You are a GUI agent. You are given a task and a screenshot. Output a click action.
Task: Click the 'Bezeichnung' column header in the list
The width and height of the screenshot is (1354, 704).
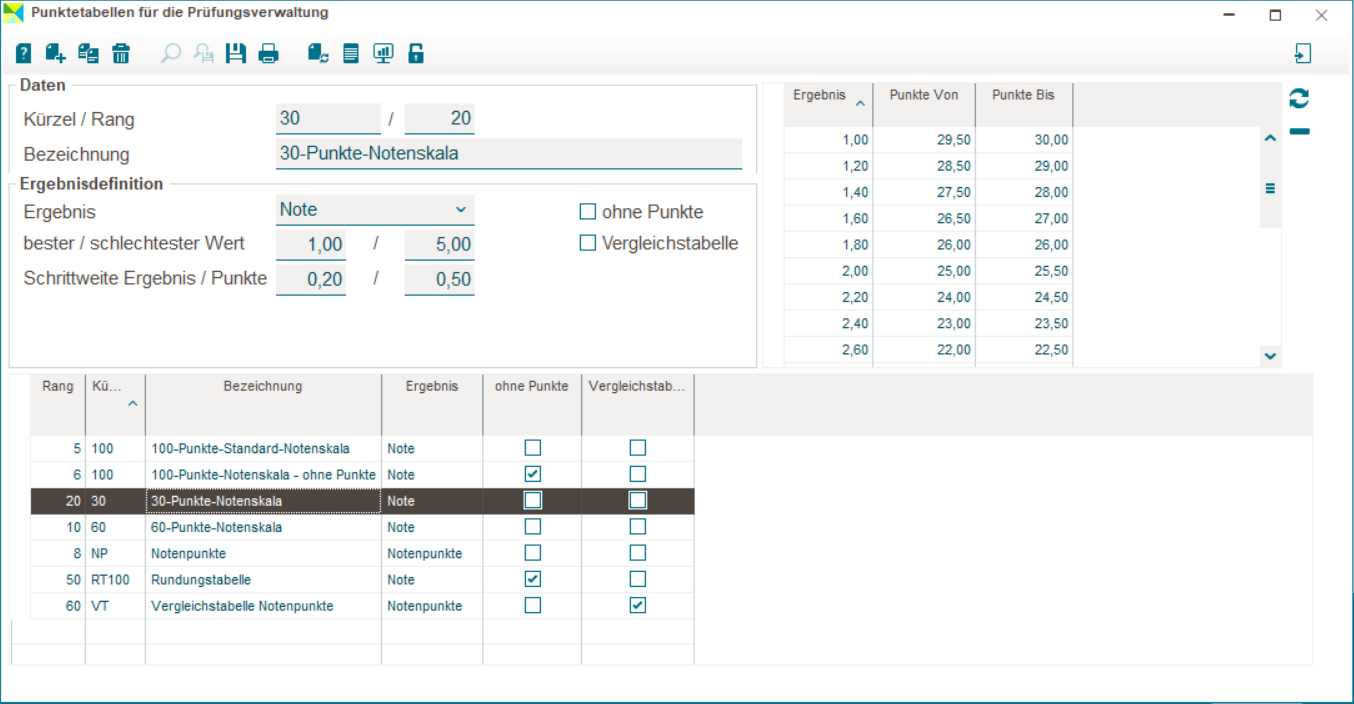263,386
